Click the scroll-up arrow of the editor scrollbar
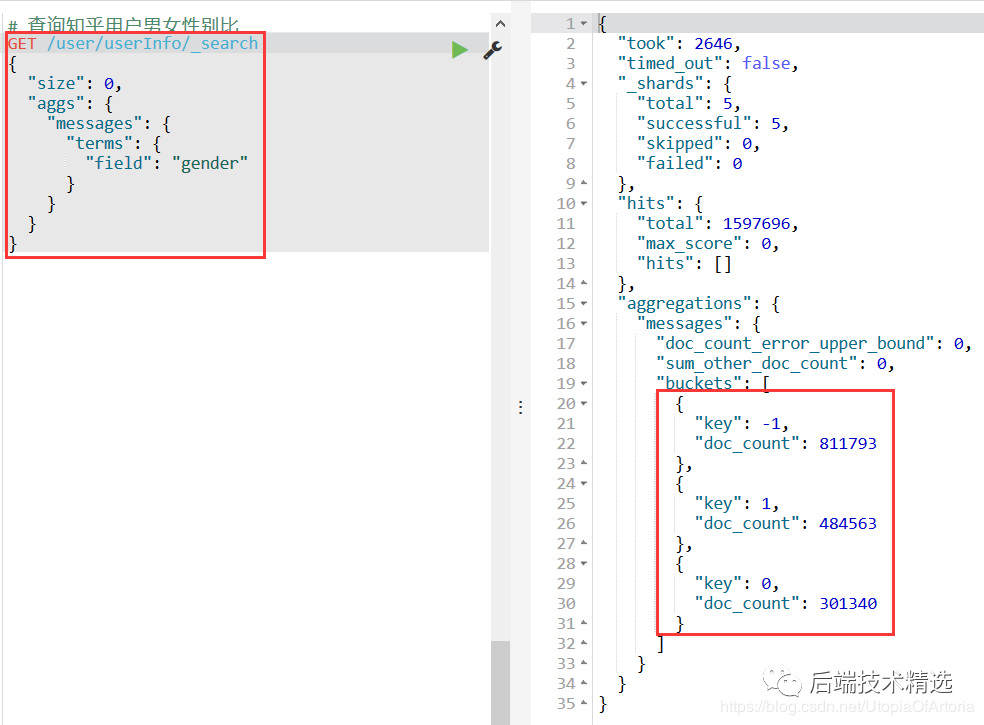 click(x=500, y=24)
